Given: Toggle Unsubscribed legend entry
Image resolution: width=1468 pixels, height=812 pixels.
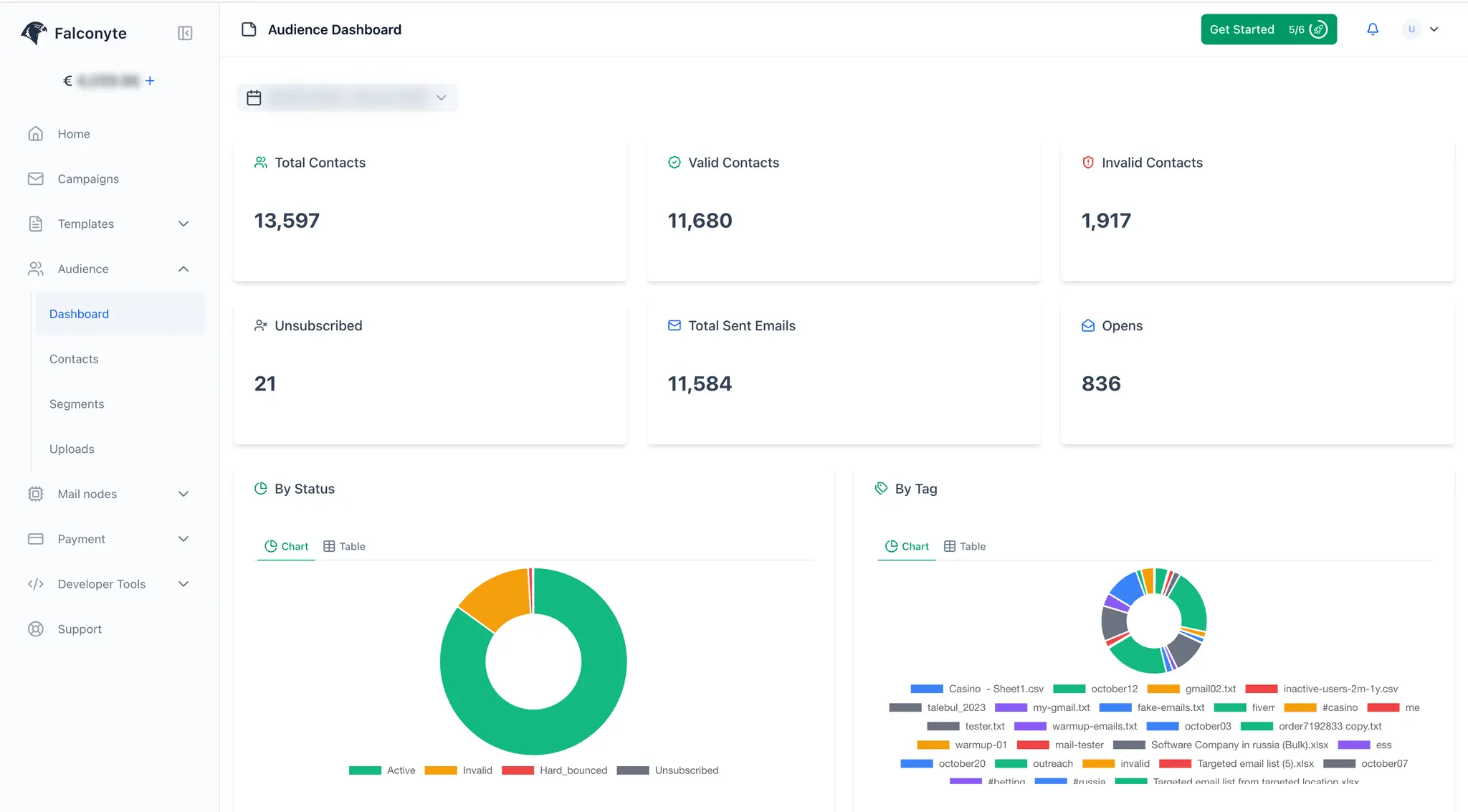Looking at the screenshot, I should (x=667, y=770).
